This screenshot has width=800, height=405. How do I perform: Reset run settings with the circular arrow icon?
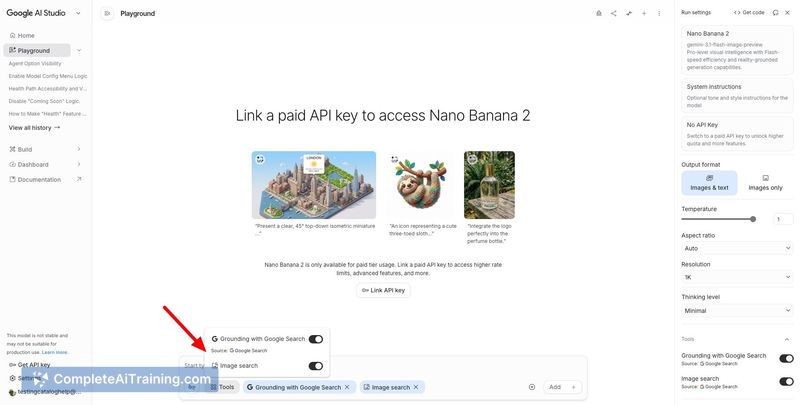tap(775, 12)
